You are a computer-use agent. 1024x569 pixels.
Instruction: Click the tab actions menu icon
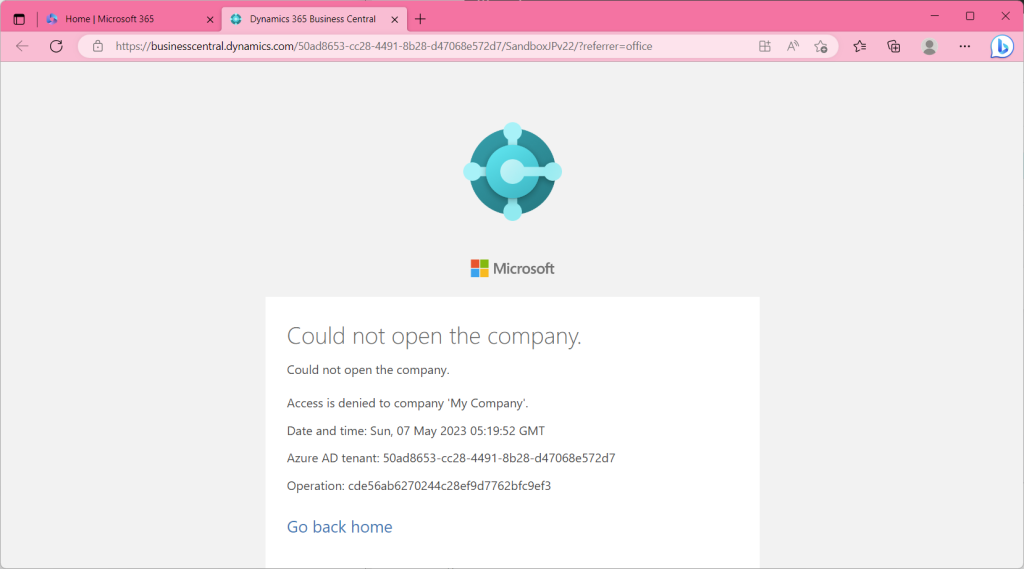point(19,19)
